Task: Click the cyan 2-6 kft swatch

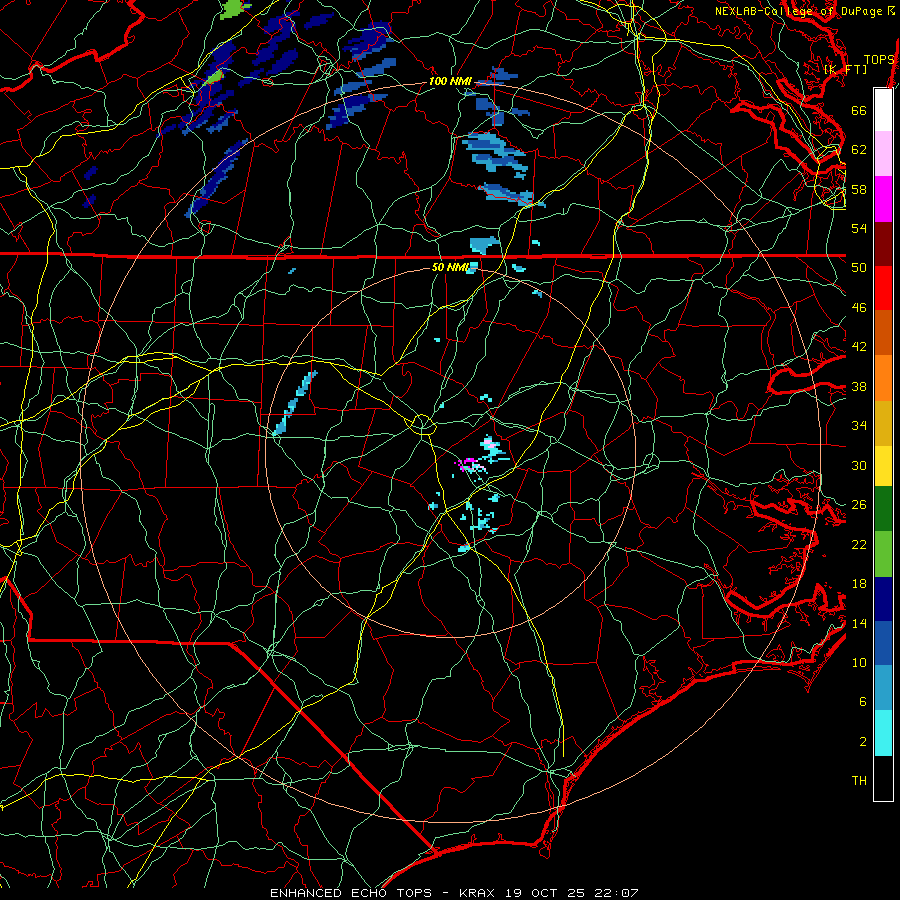Action: (x=883, y=733)
